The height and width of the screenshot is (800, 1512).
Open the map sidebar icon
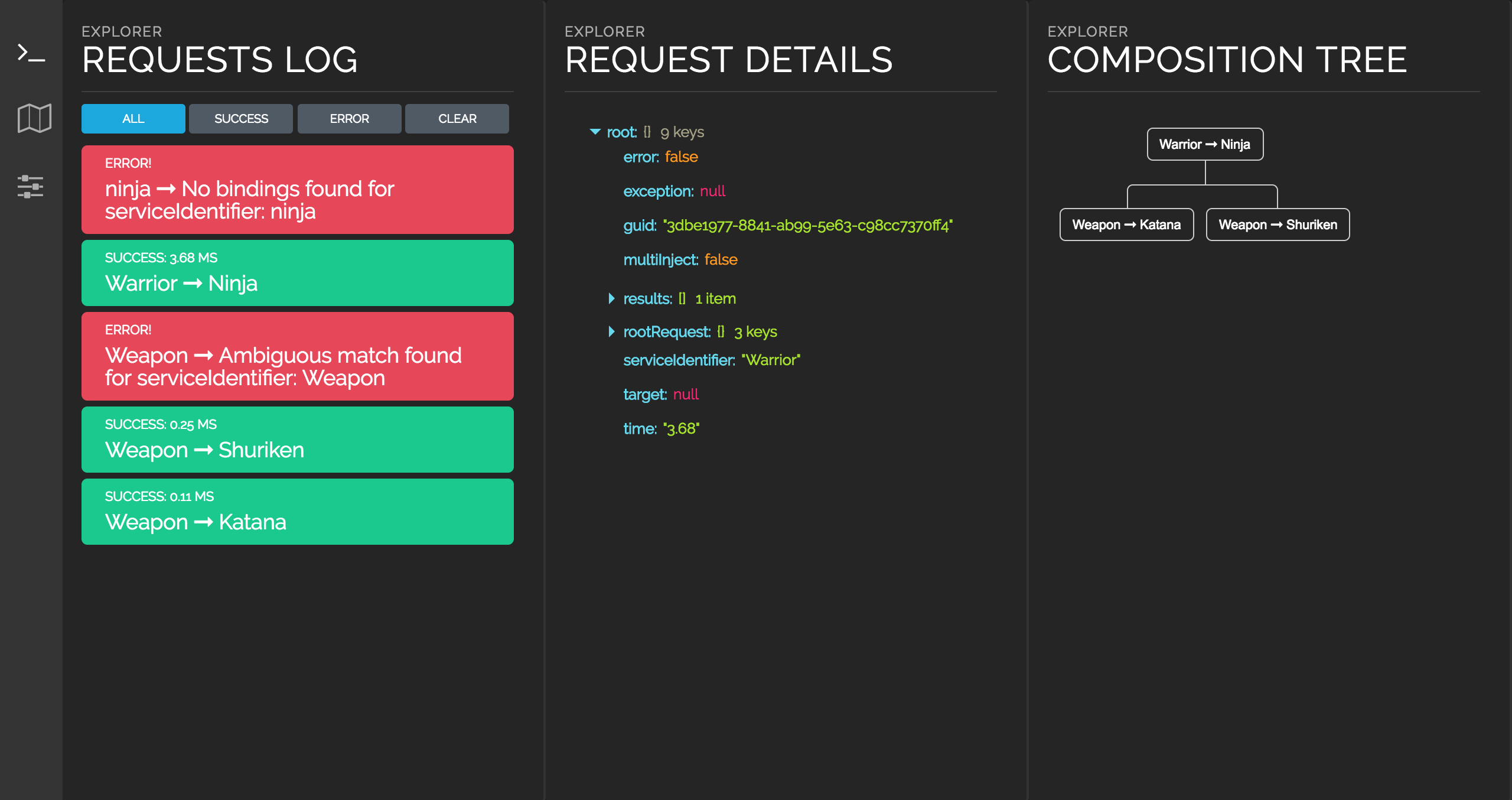click(x=34, y=118)
